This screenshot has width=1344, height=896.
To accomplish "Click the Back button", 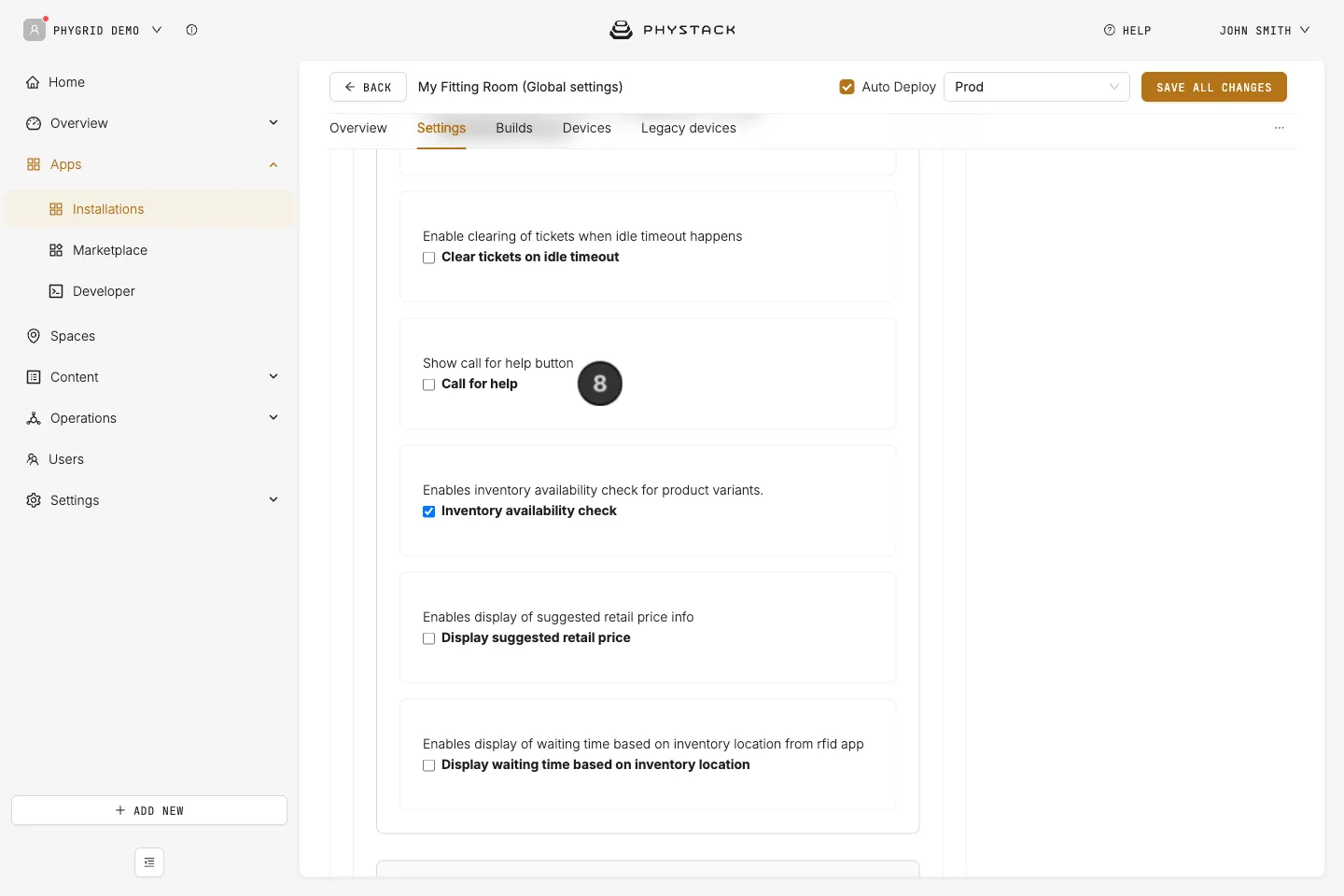I will [x=368, y=87].
